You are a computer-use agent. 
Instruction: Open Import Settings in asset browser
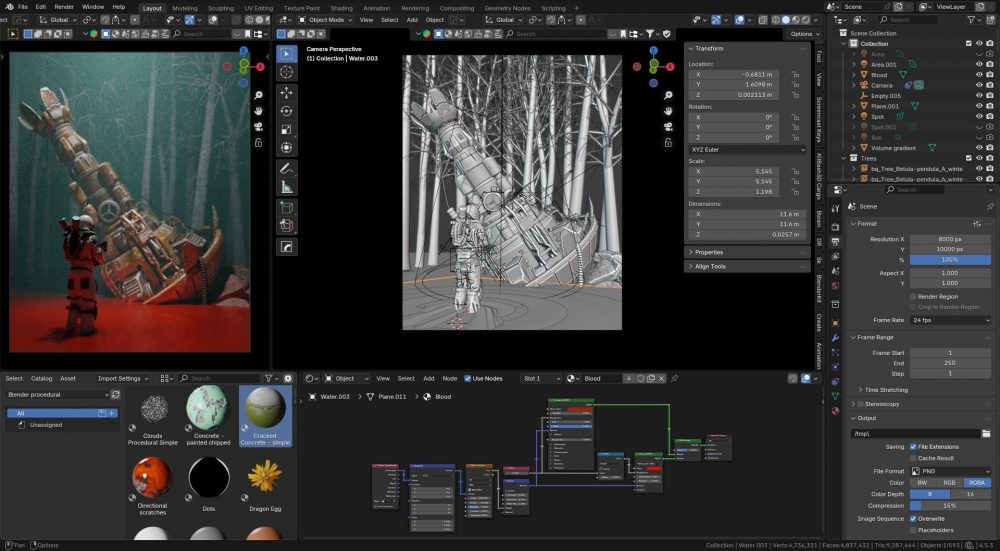click(122, 379)
